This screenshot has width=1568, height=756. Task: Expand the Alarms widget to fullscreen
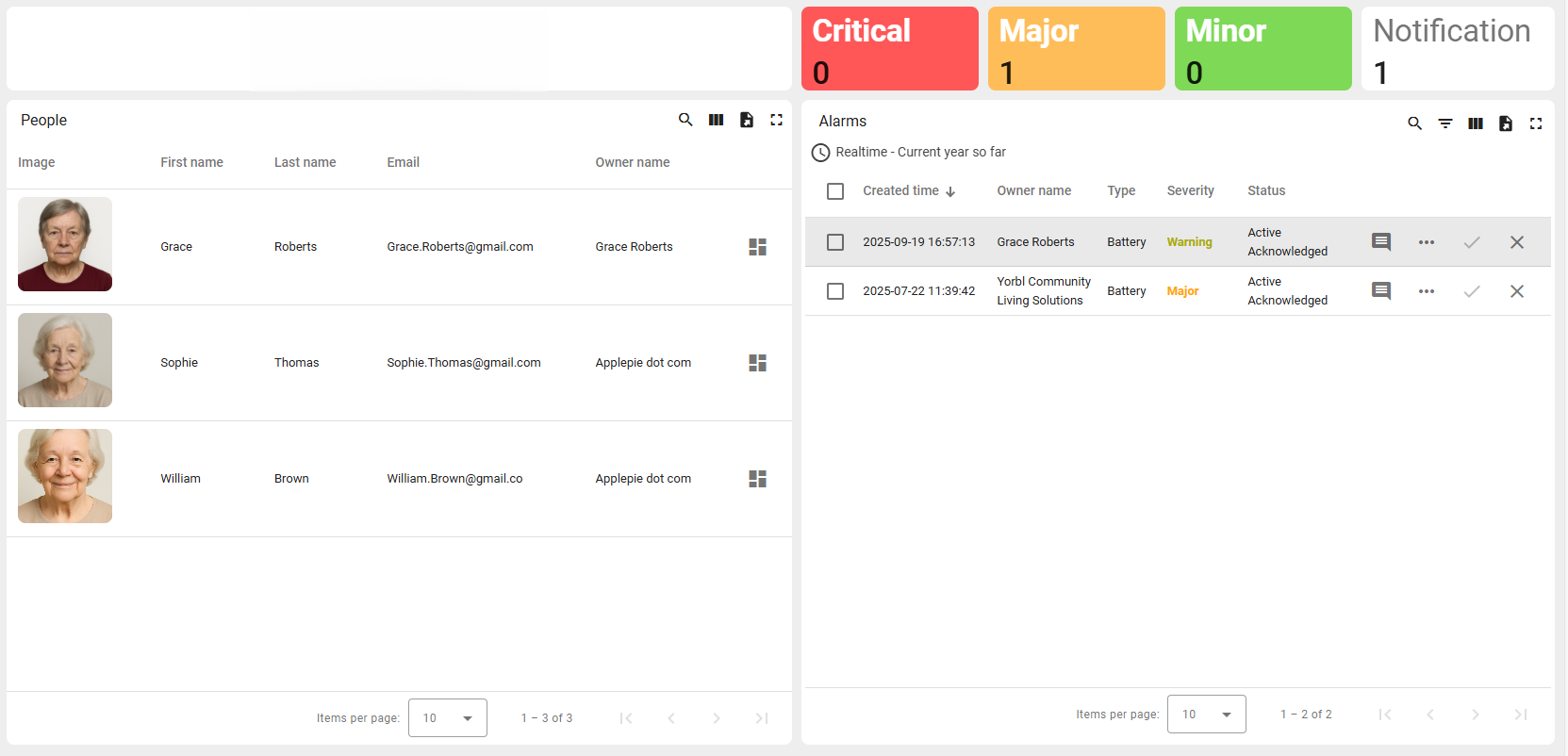(1535, 123)
